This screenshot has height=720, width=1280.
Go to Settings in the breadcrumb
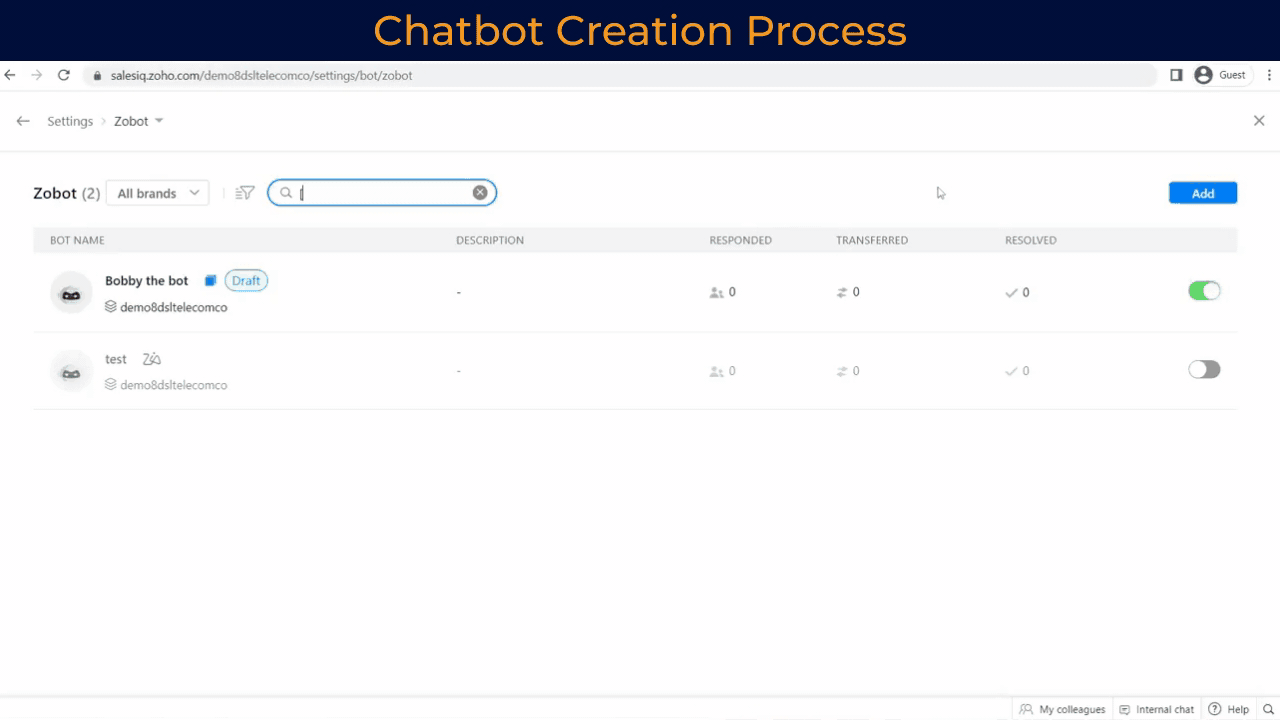[70, 121]
